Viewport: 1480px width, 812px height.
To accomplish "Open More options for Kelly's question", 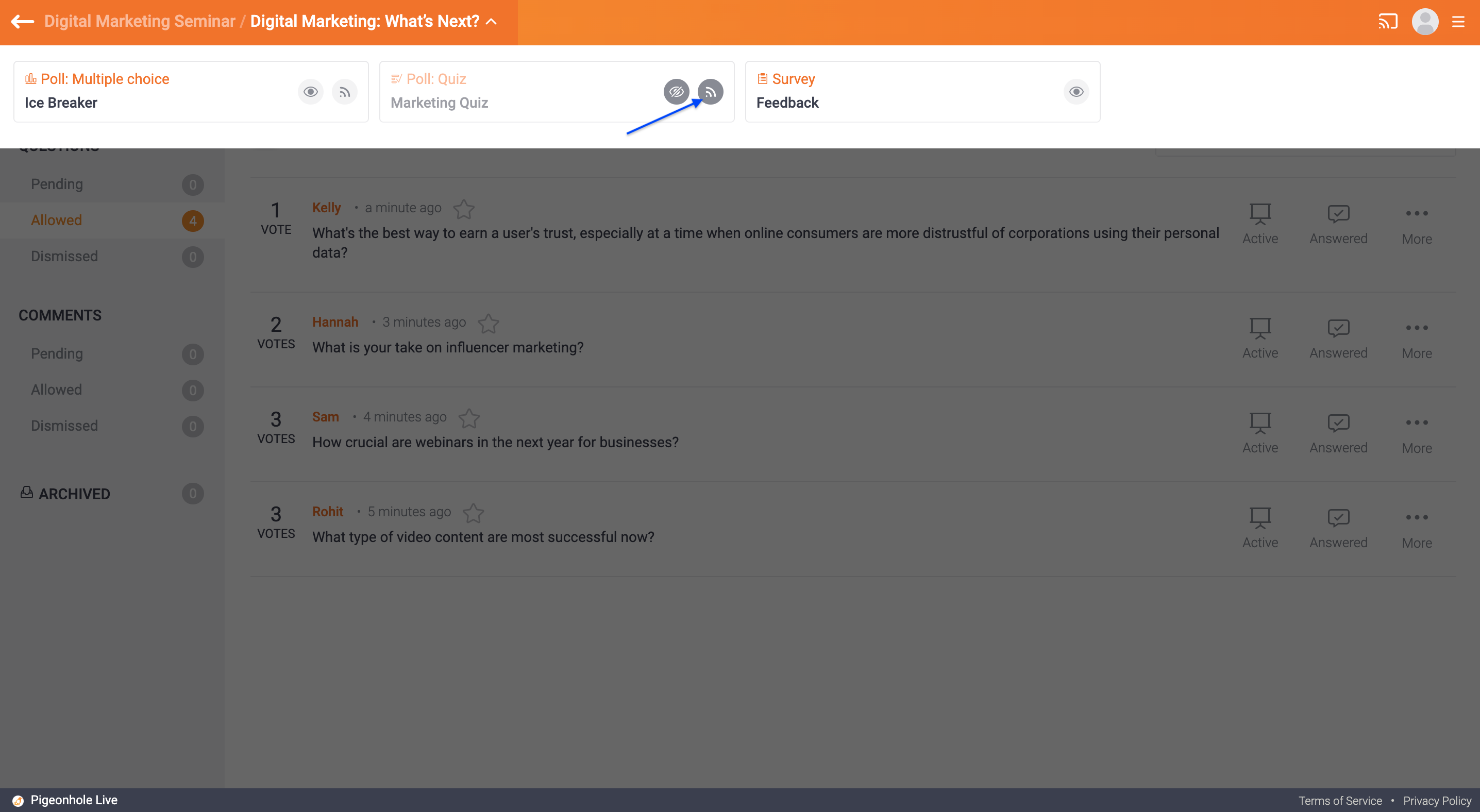I will [x=1417, y=225].
